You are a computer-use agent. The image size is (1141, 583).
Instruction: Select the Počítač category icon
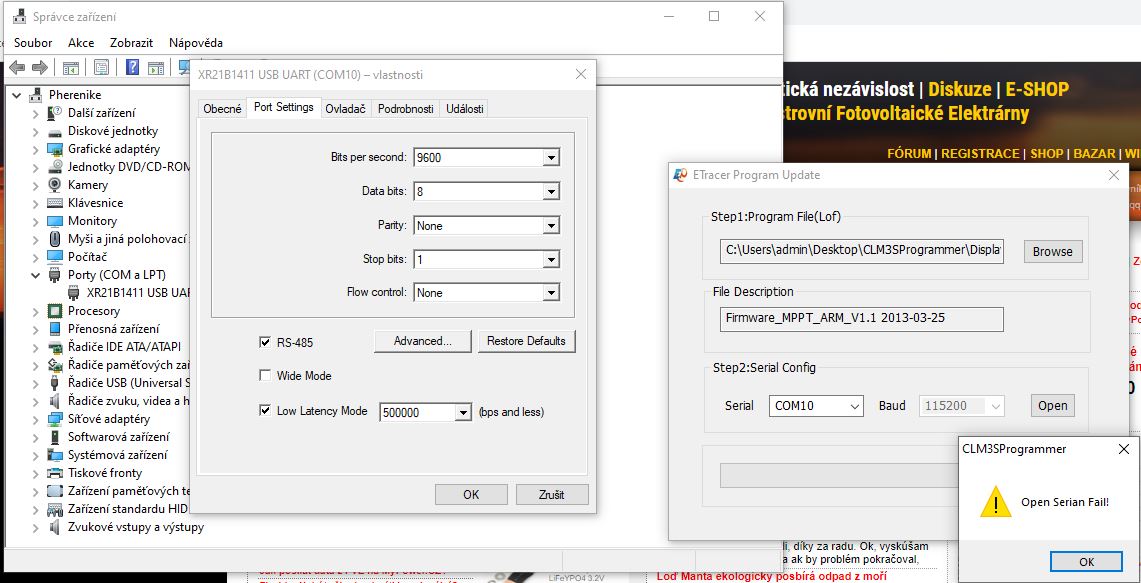55,257
